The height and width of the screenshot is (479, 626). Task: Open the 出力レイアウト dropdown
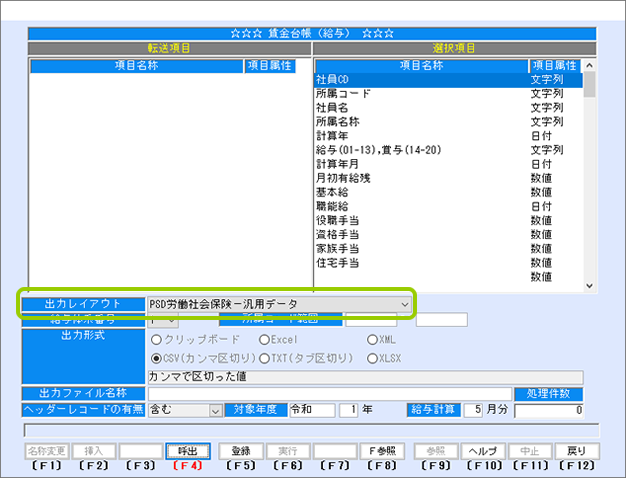click(404, 303)
